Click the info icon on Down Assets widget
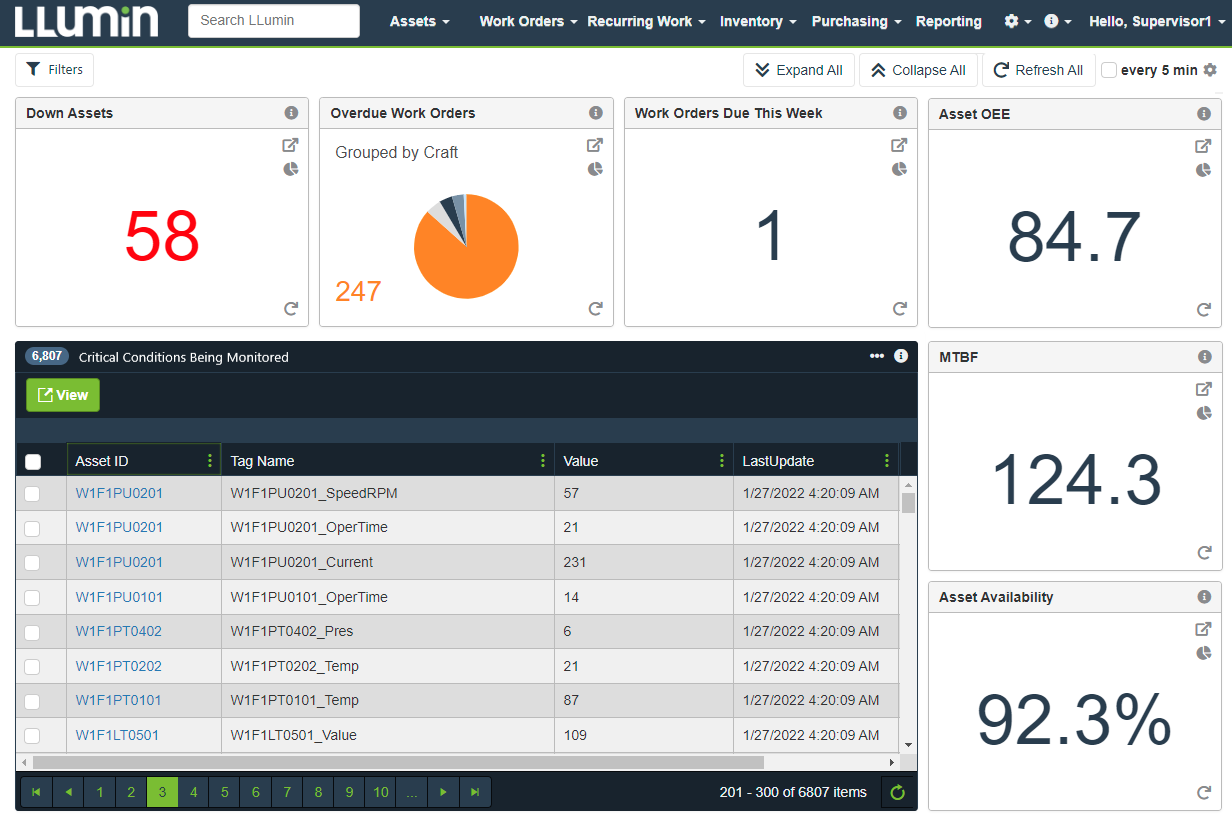Viewport: 1232px width, 818px height. point(291,113)
